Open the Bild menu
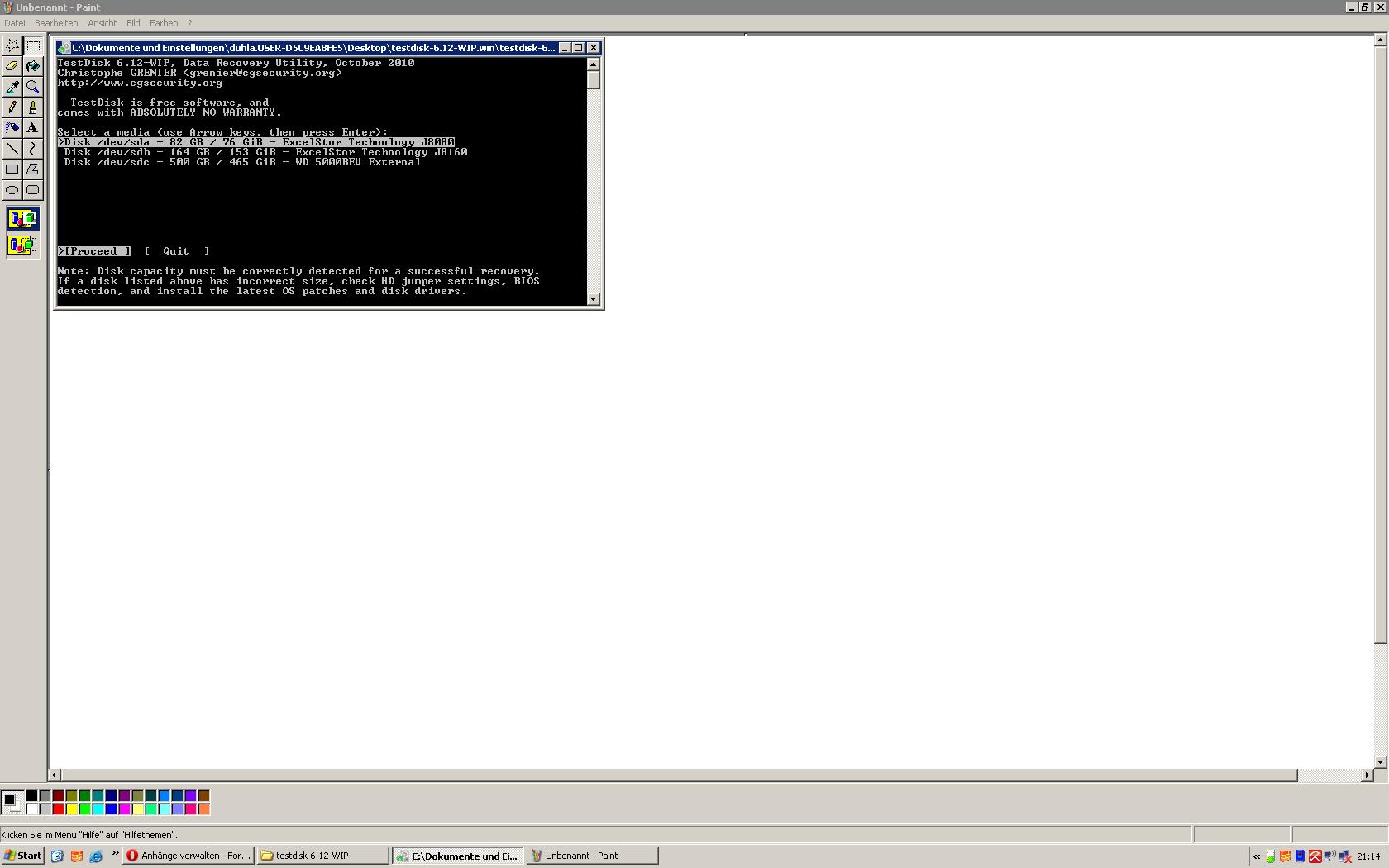1389x868 pixels. click(133, 23)
